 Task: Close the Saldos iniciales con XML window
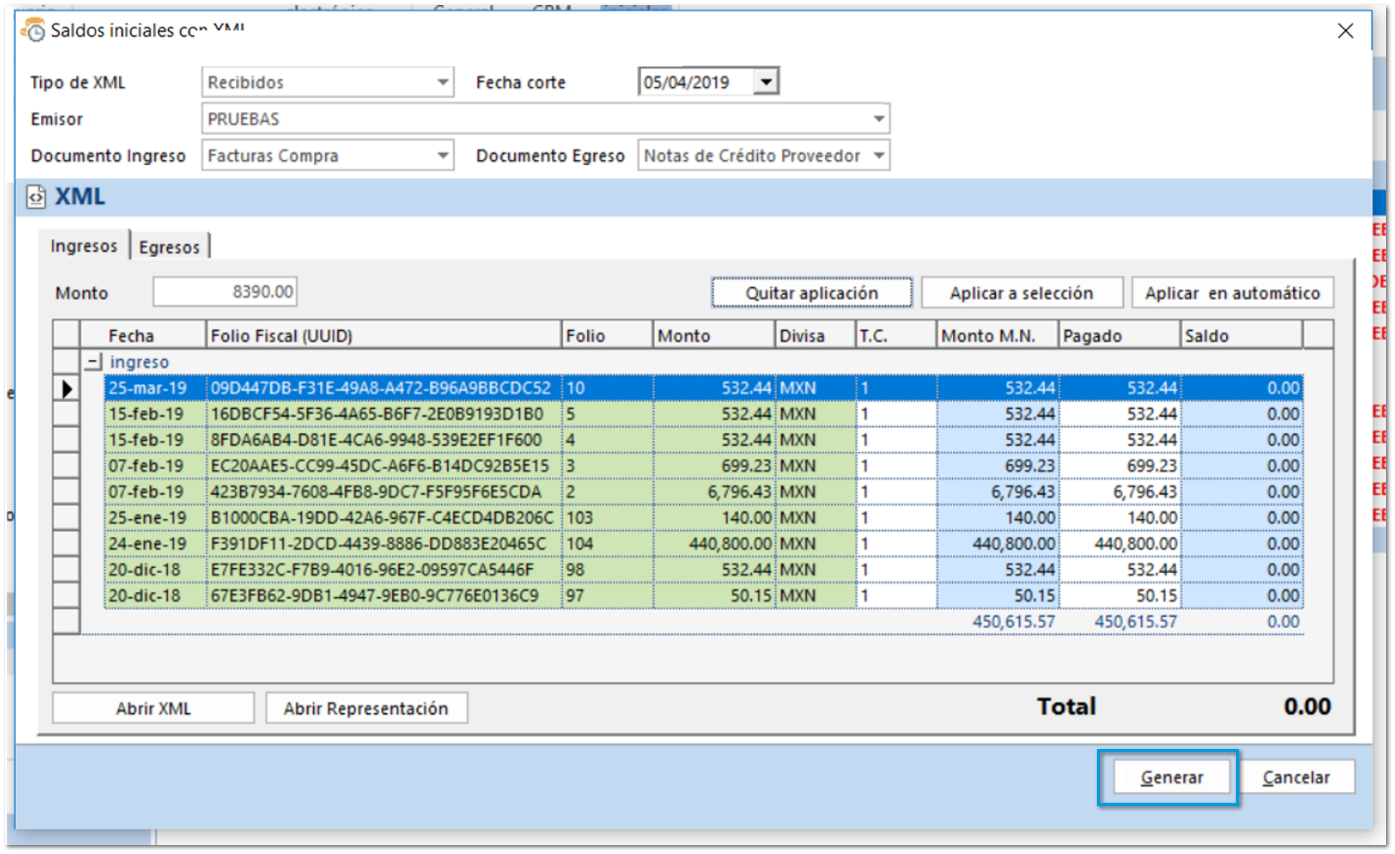coord(1346,31)
